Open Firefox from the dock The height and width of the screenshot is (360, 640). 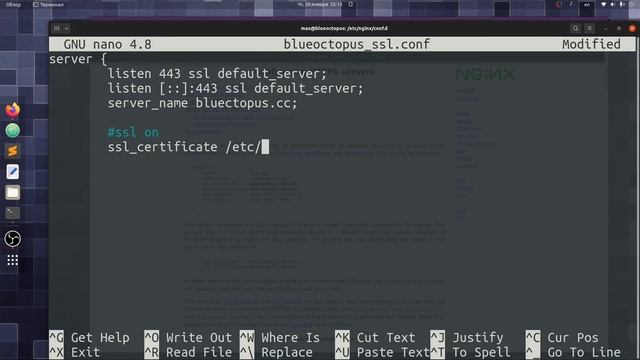tap(13, 110)
